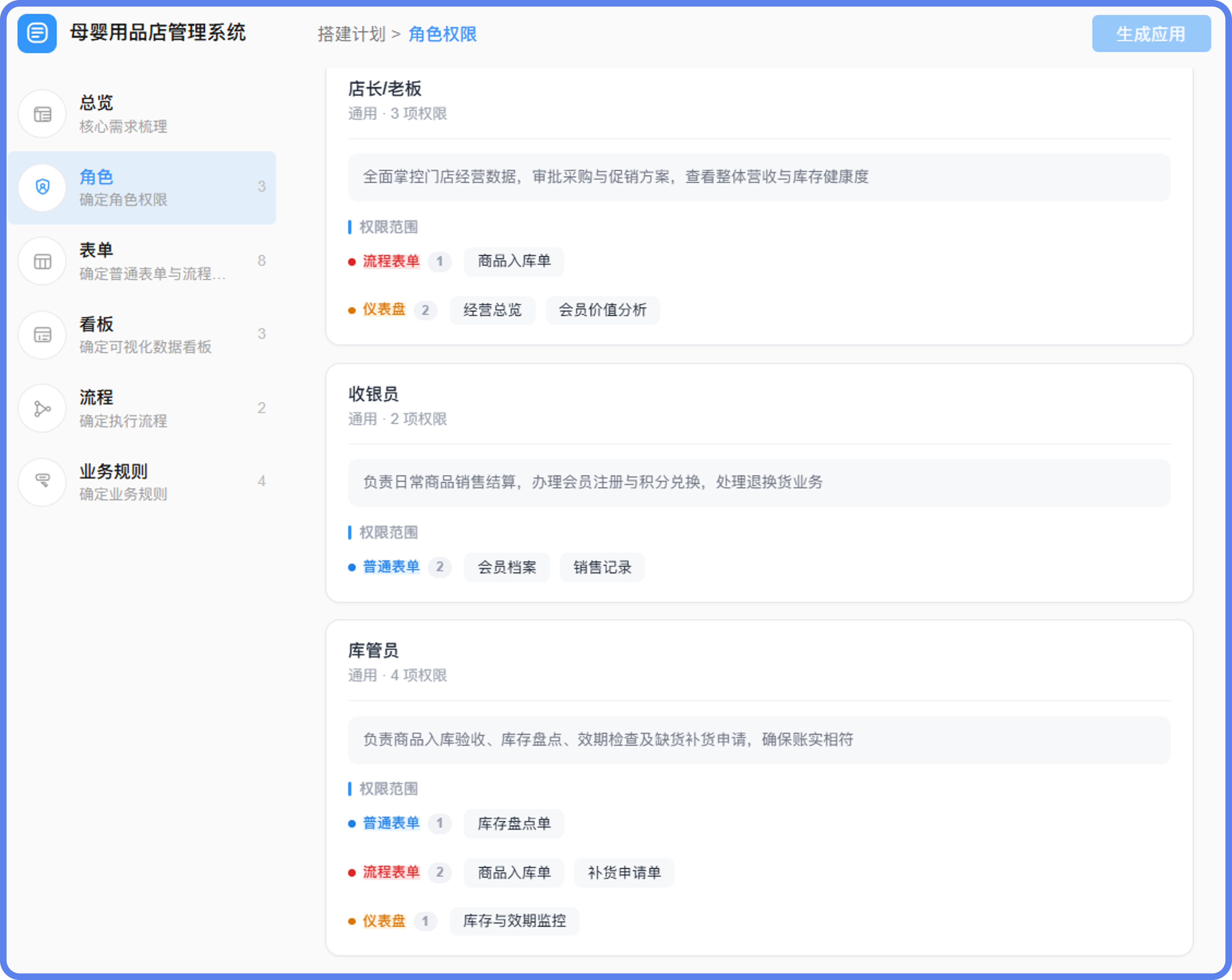Click the blue app logo icon
Image resolution: width=1232 pixels, height=980 pixels.
[x=37, y=33]
